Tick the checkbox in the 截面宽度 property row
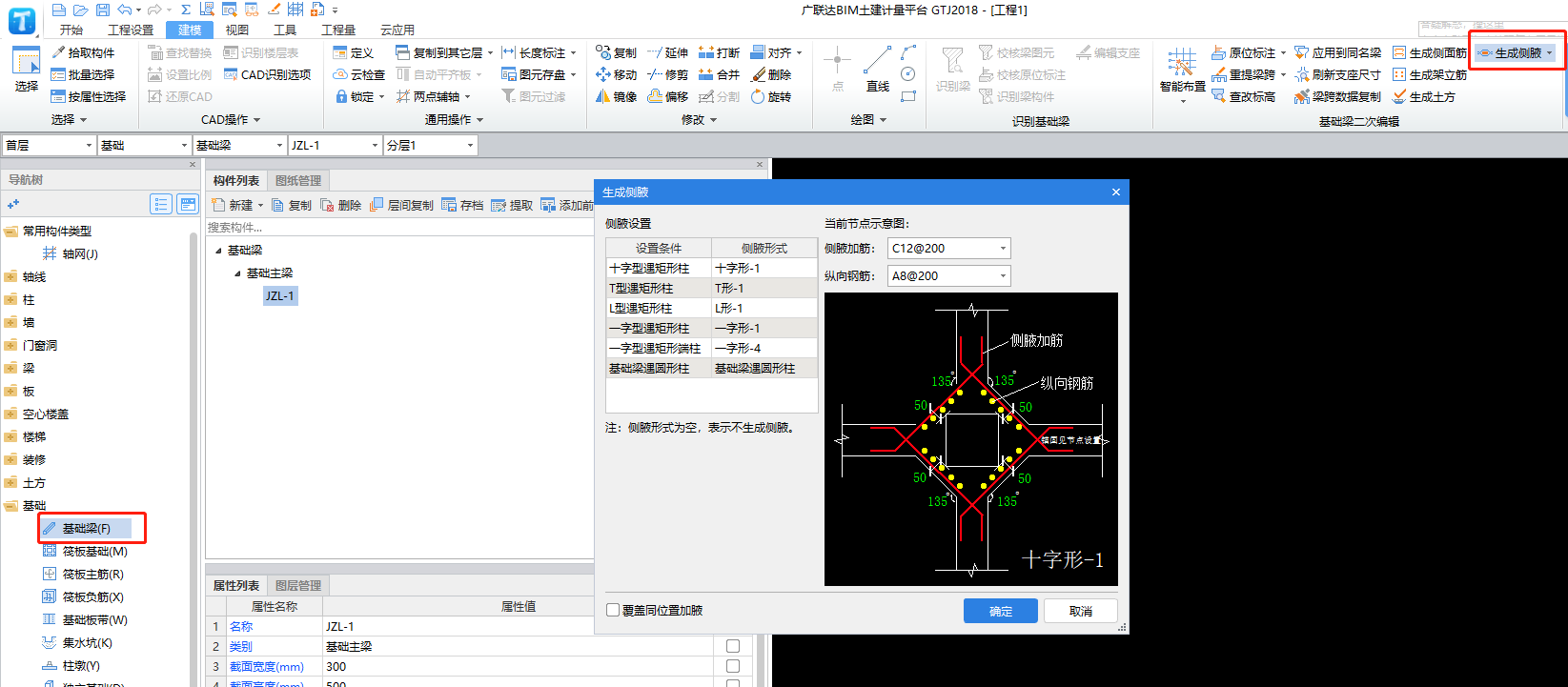The width and height of the screenshot is (1568, 687). (733, 666)
